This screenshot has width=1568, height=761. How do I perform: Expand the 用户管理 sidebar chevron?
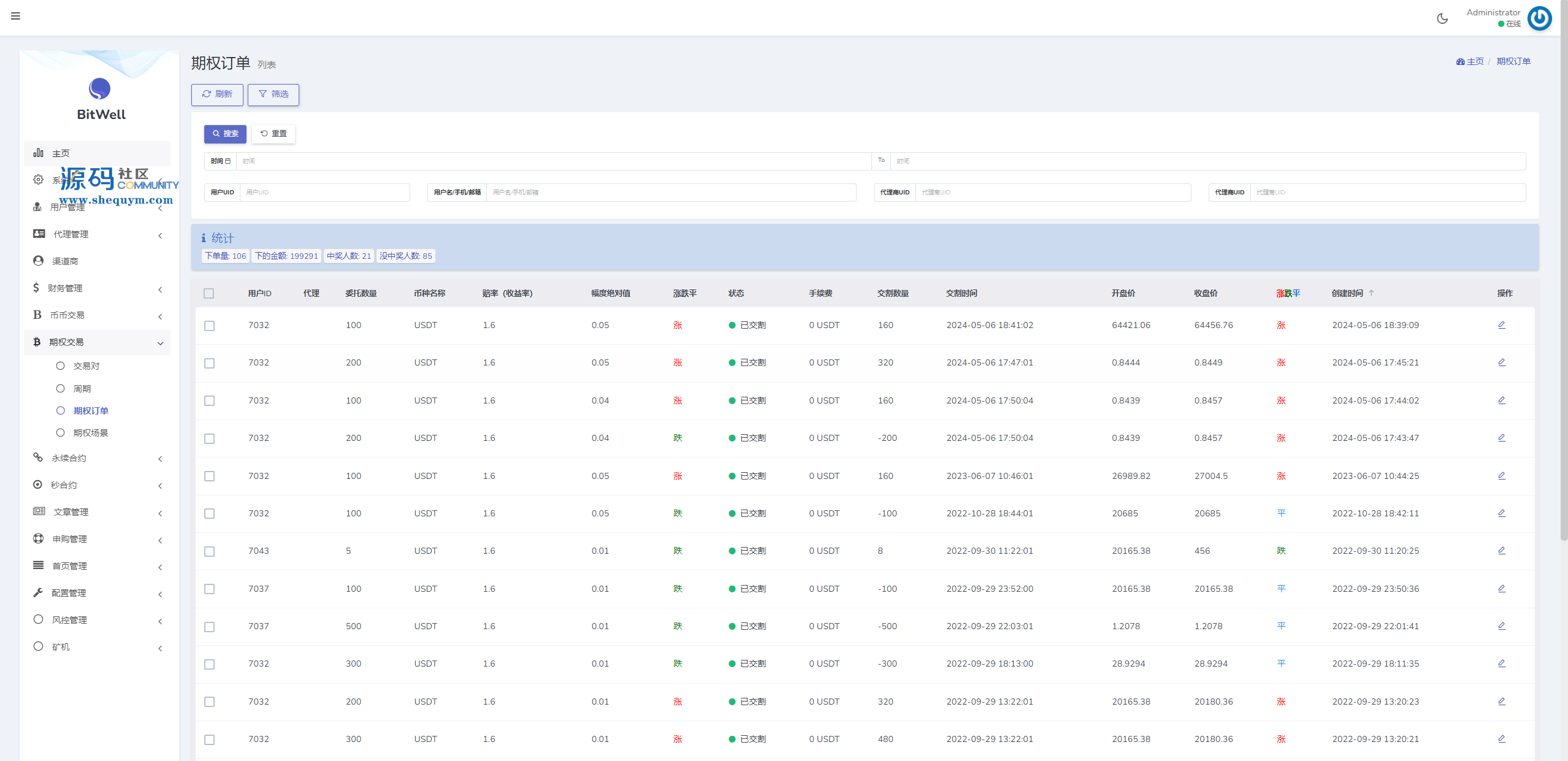point(160,208)
